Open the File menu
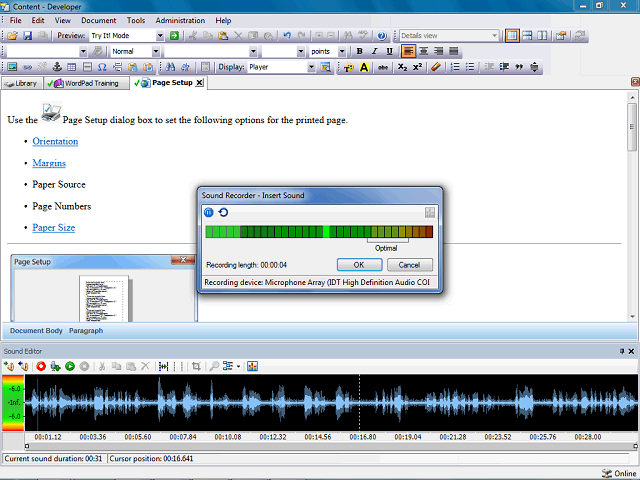 tap(16, 20)
